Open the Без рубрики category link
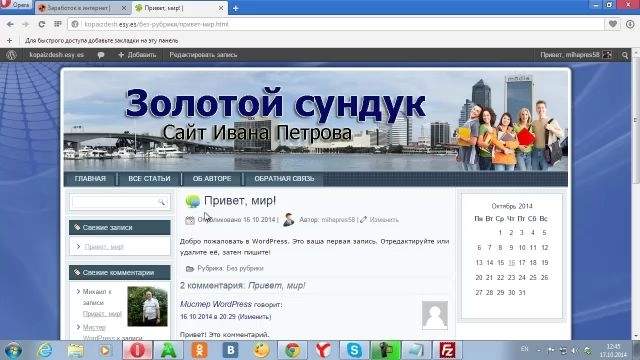This screenshot has height=360, width=640. tap(245, 268)
